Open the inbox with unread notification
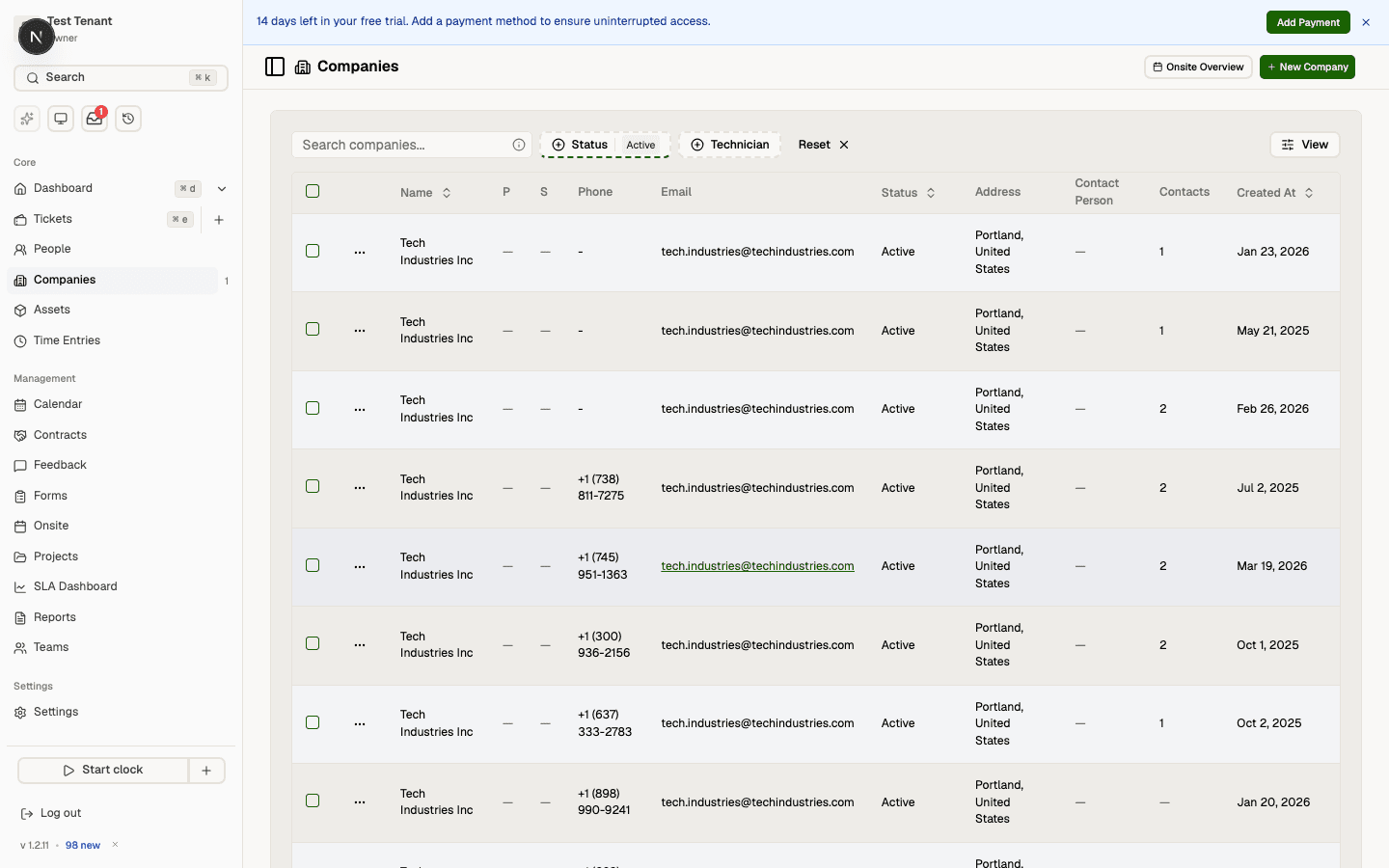Viewport: 1389px width, 868px height. point(94,118)
